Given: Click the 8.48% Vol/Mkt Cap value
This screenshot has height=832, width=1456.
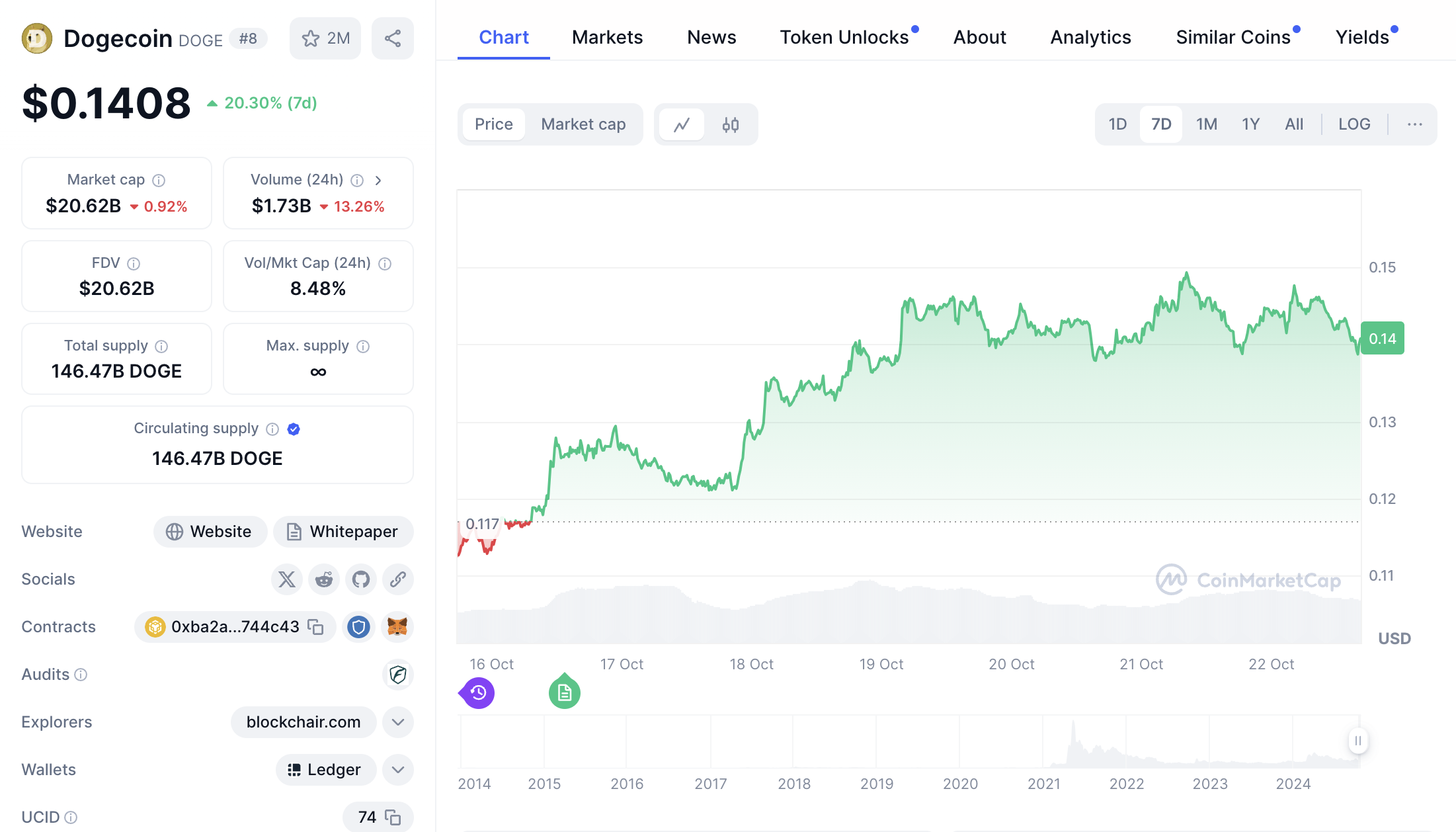Looking at the screenshot, I should click(x=318, y=289).
